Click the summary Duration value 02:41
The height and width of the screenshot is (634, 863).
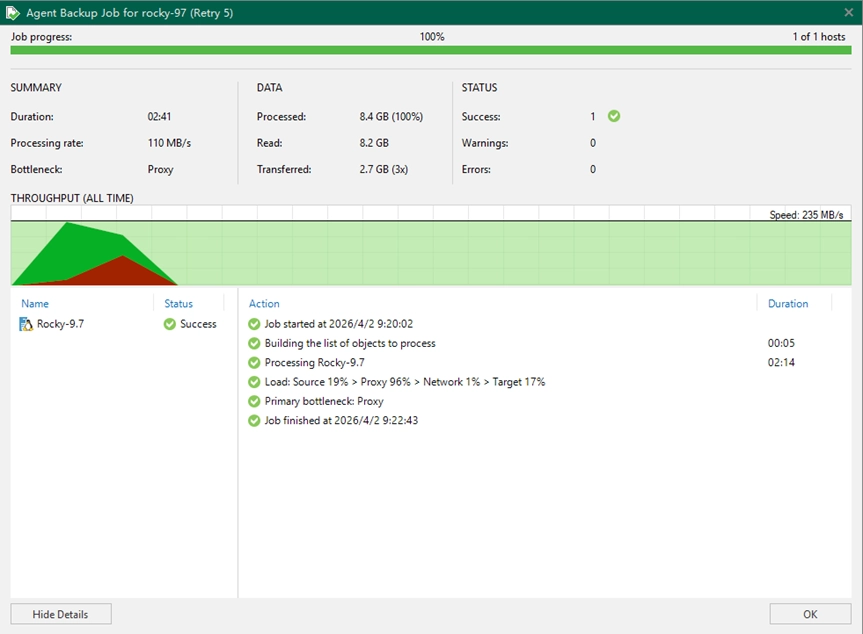159,117
